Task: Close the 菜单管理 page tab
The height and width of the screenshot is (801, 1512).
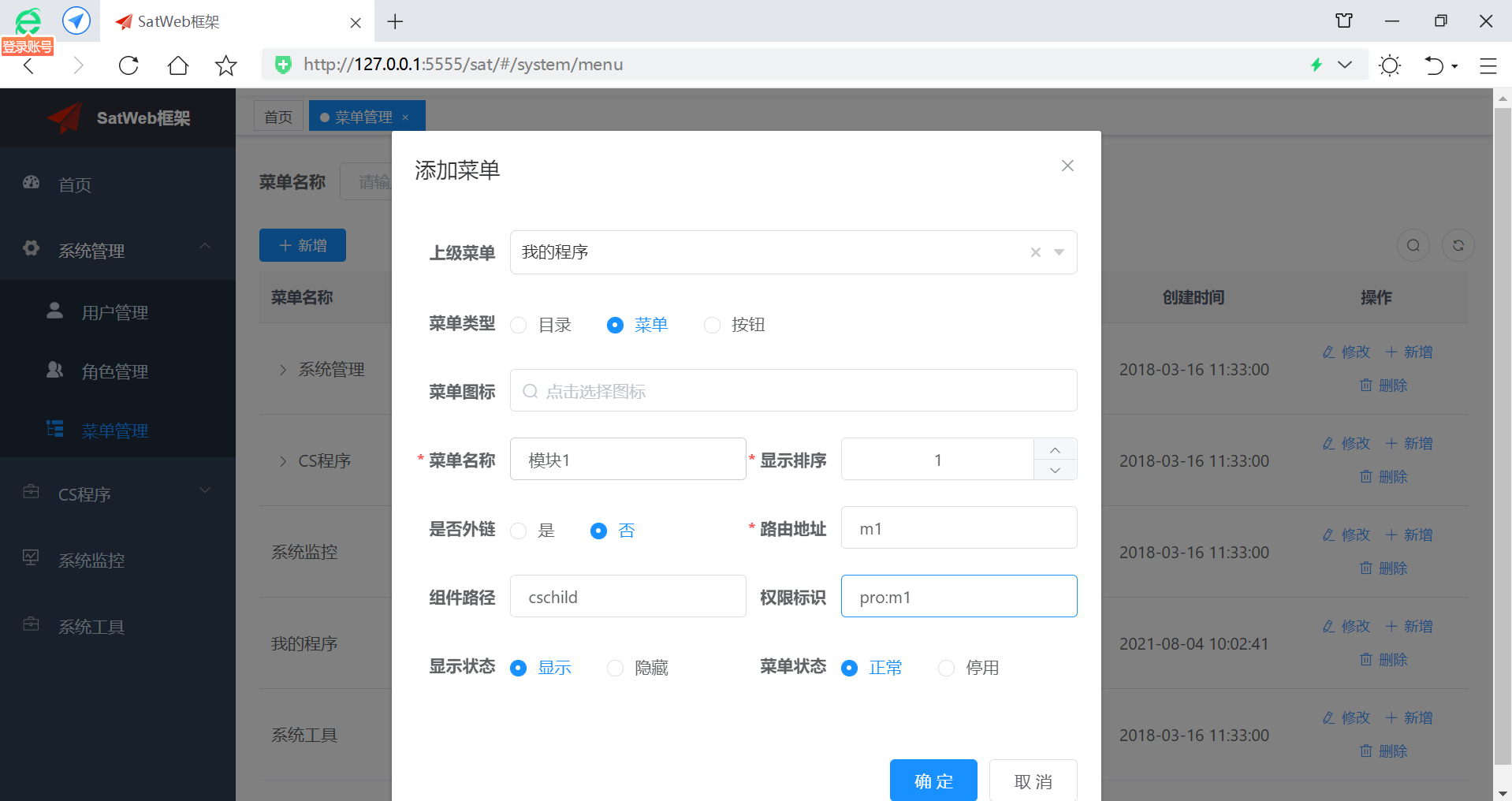Action: tap(405, 117)
